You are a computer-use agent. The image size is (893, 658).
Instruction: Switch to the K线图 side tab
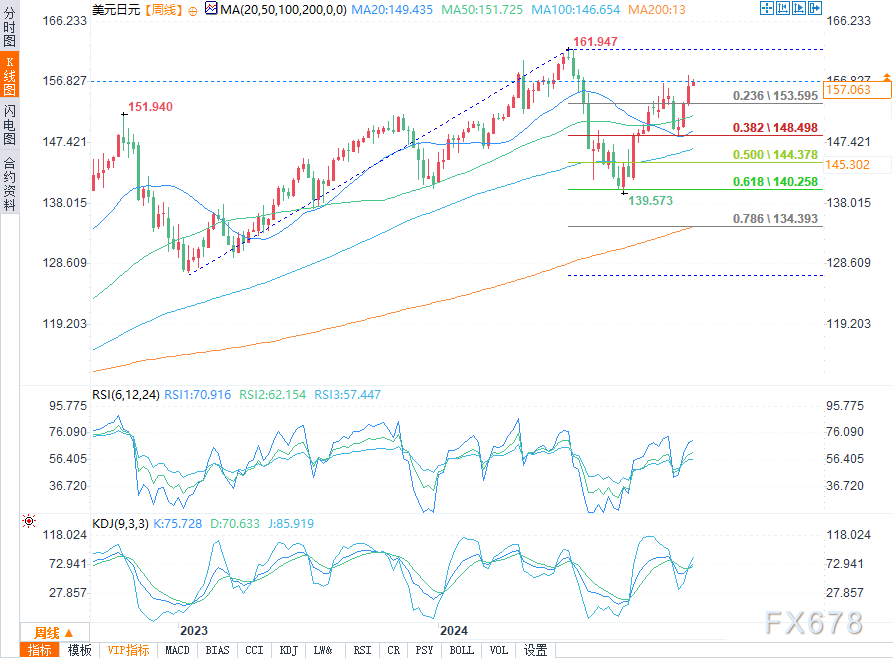[x=10, y=75]
